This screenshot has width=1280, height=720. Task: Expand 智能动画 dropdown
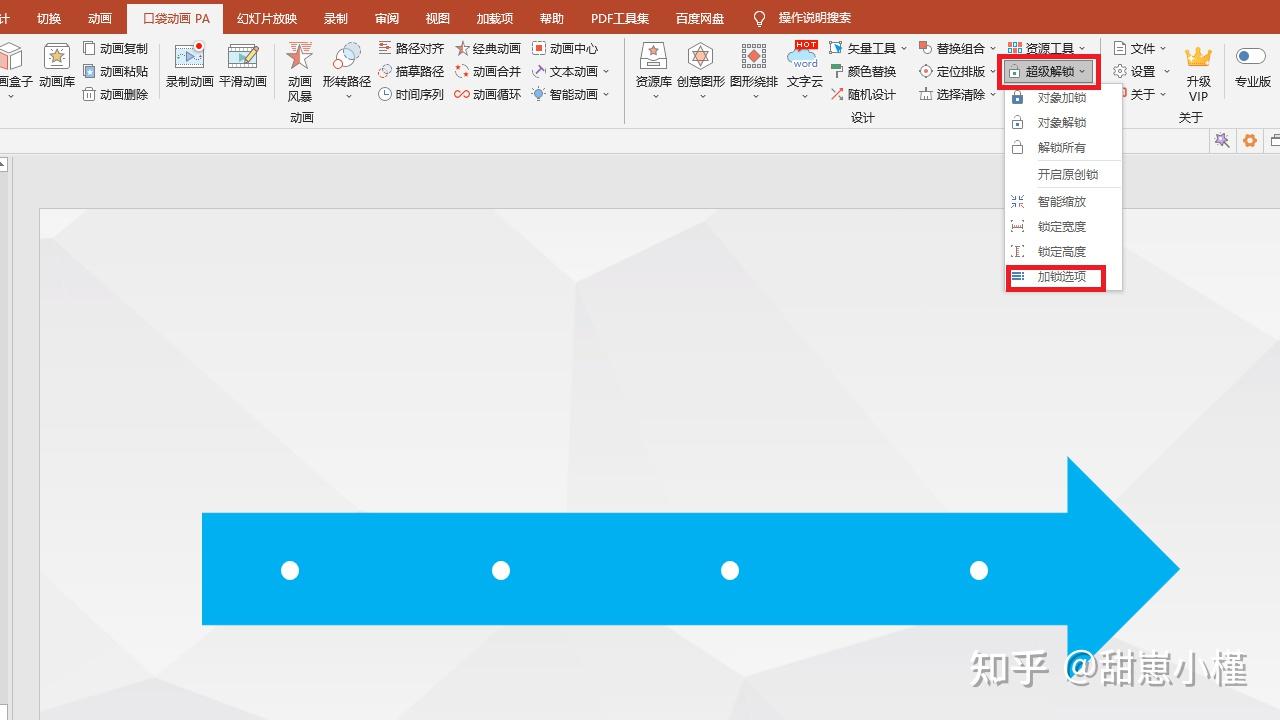[606, 94]
